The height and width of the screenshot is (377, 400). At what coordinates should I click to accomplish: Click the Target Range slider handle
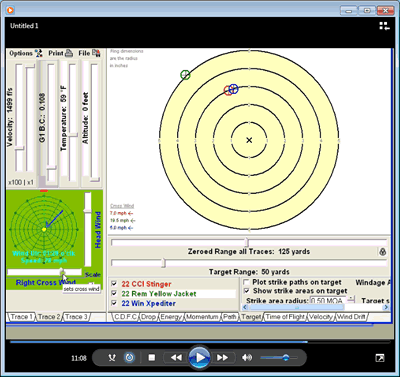[163, 263]
